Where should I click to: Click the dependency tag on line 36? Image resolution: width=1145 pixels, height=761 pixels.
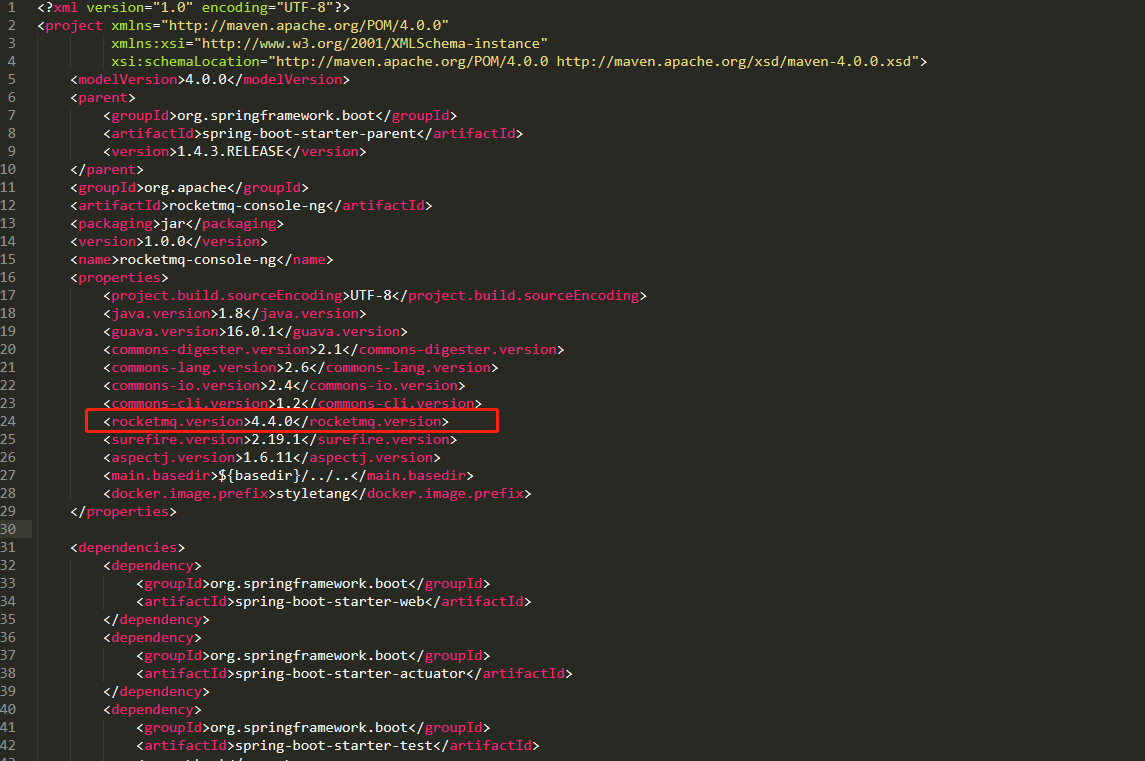coord(153,638)
